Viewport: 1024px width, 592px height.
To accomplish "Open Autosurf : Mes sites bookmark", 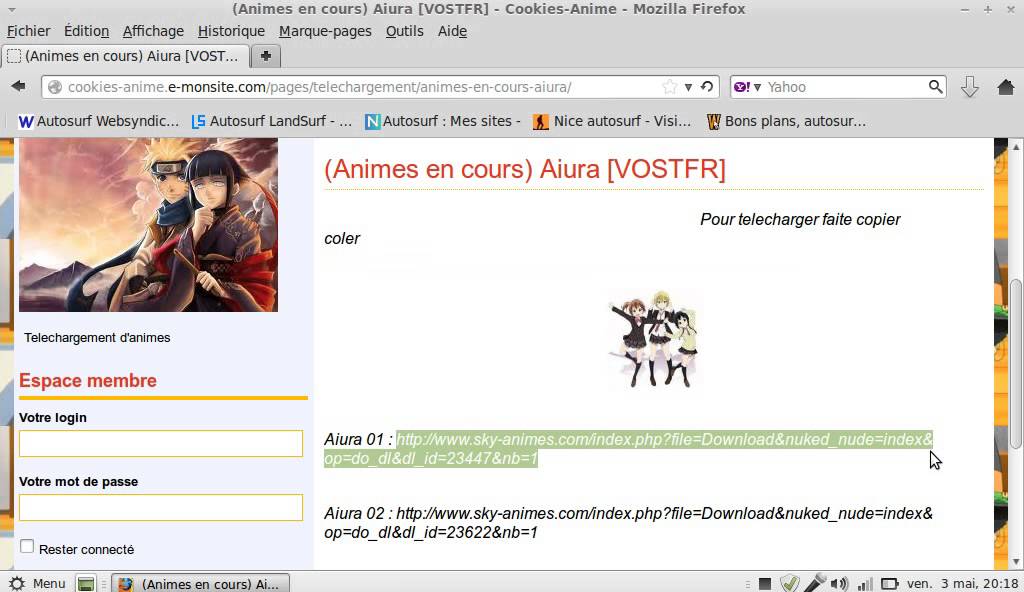I will coord(443,122).
